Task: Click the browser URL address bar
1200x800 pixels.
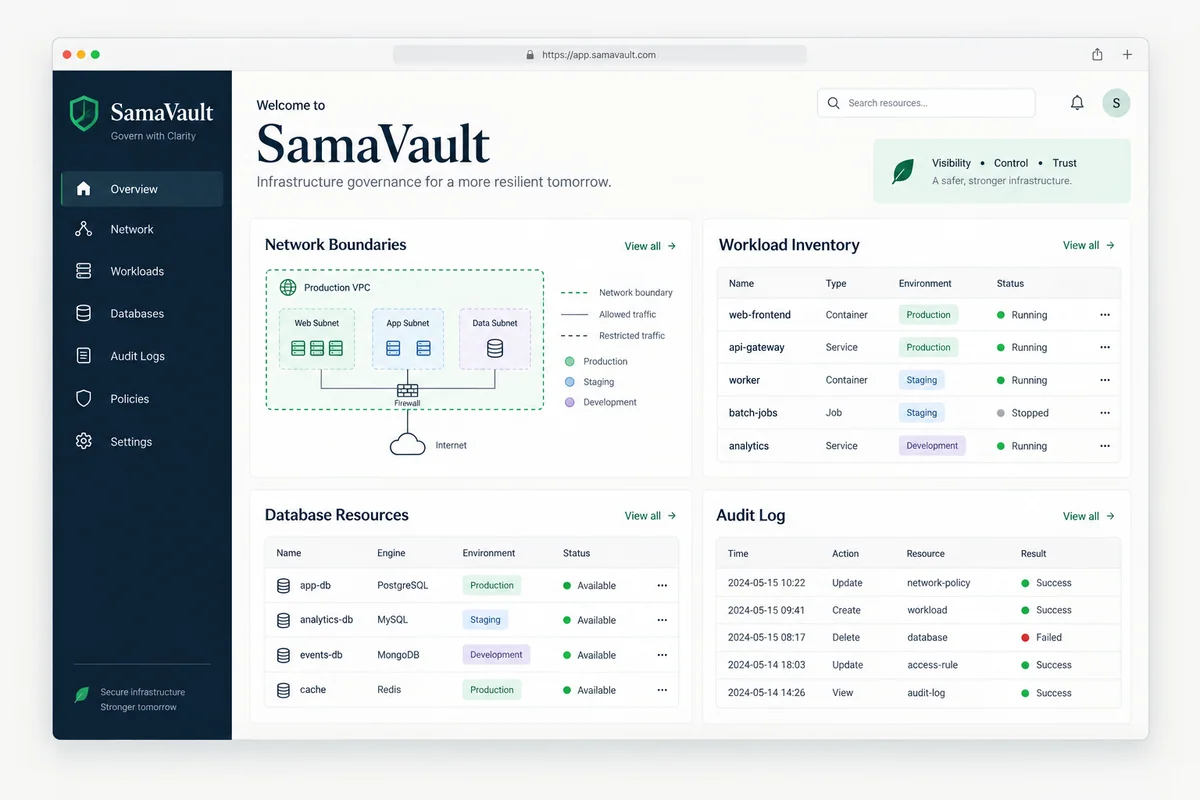Action: [x=600, y=55]
